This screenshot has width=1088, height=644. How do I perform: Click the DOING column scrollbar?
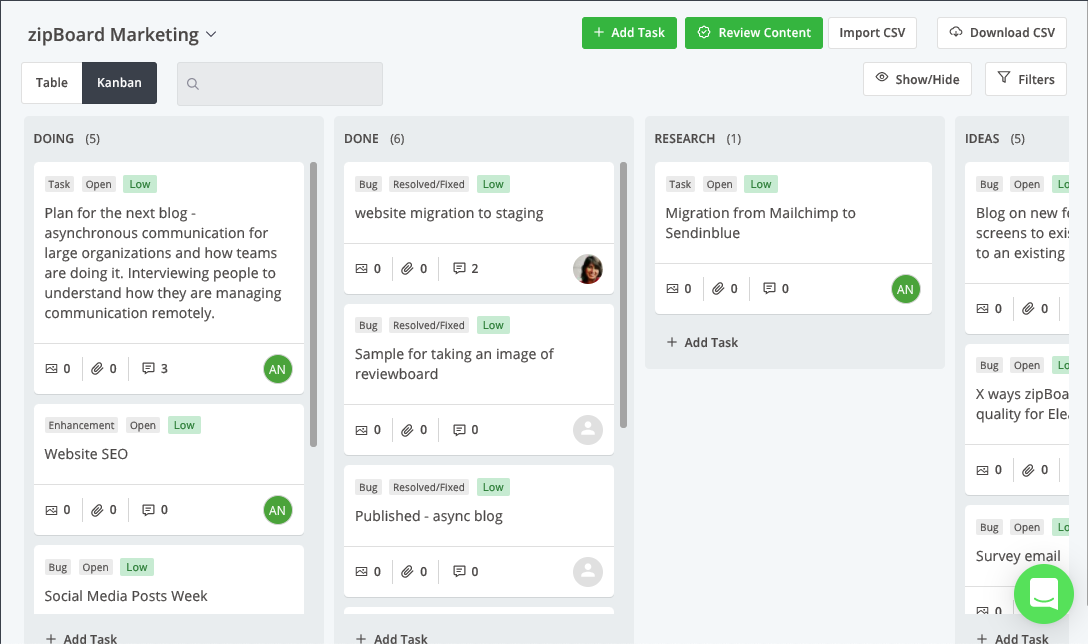click(x=314, y=305)
